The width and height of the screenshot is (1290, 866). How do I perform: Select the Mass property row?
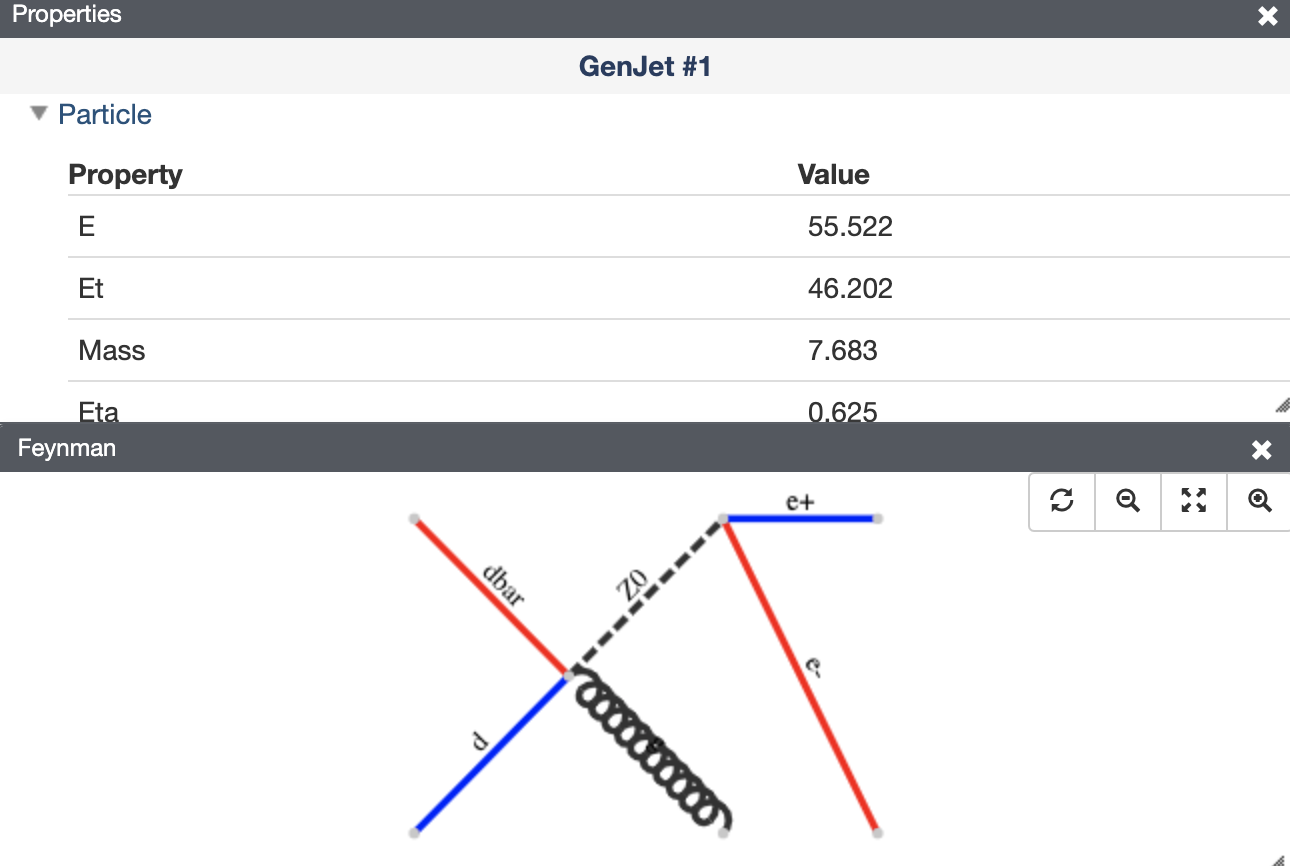coord(112,351)
